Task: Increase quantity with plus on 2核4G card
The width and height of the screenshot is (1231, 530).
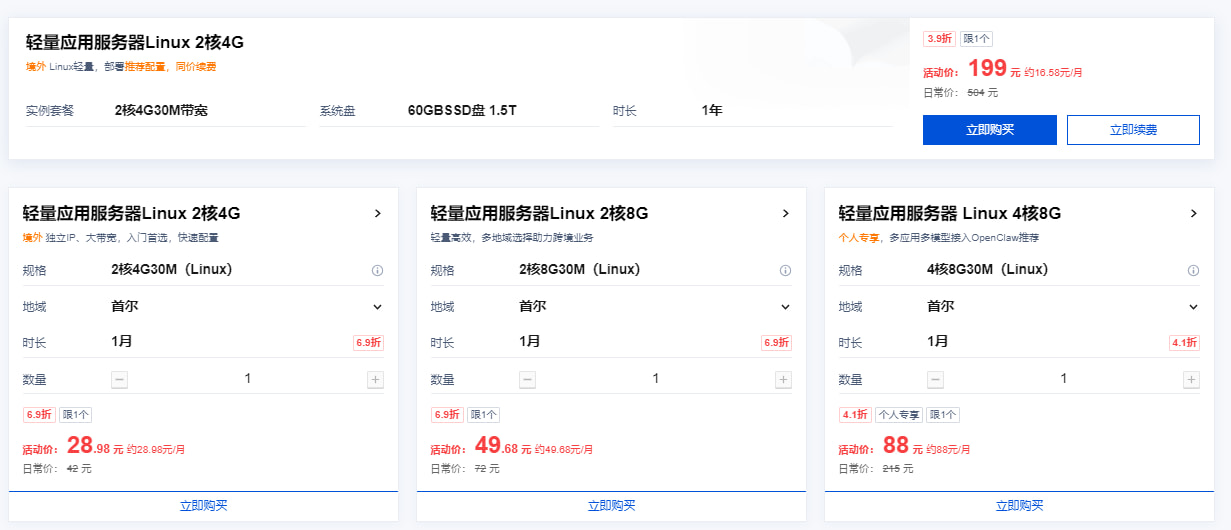Action: 375,380
